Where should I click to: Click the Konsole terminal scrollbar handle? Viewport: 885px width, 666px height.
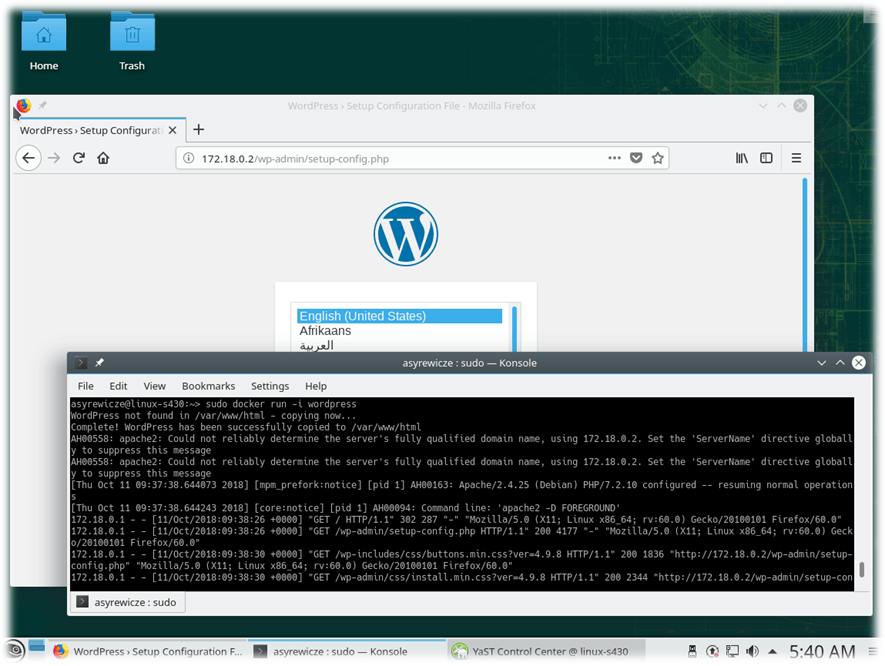pyautogui.click(x=861, y=569)
